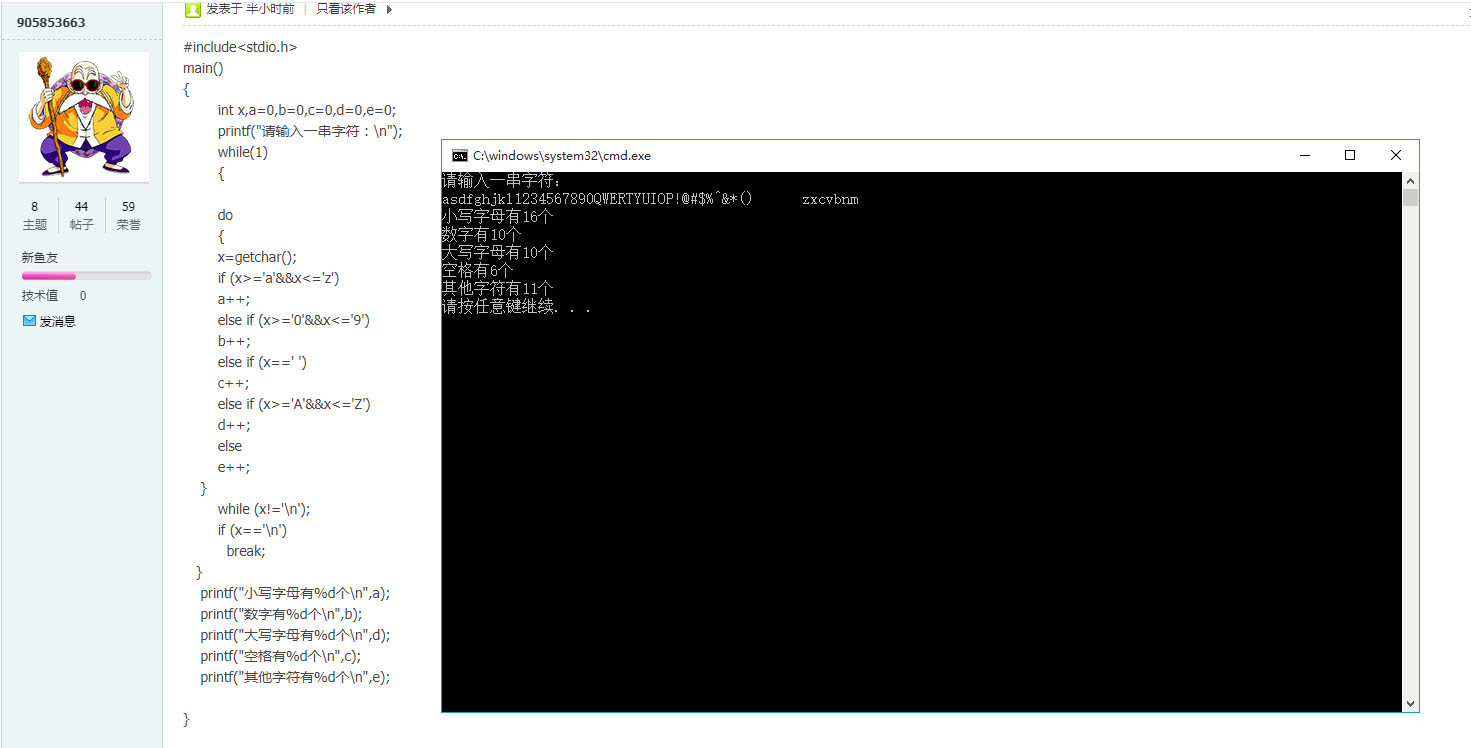Click the cmd window scrollbar down arrow
The height and width of the screenshot is (748, 1471).
pyautogui.click(x=1410, y=704)
